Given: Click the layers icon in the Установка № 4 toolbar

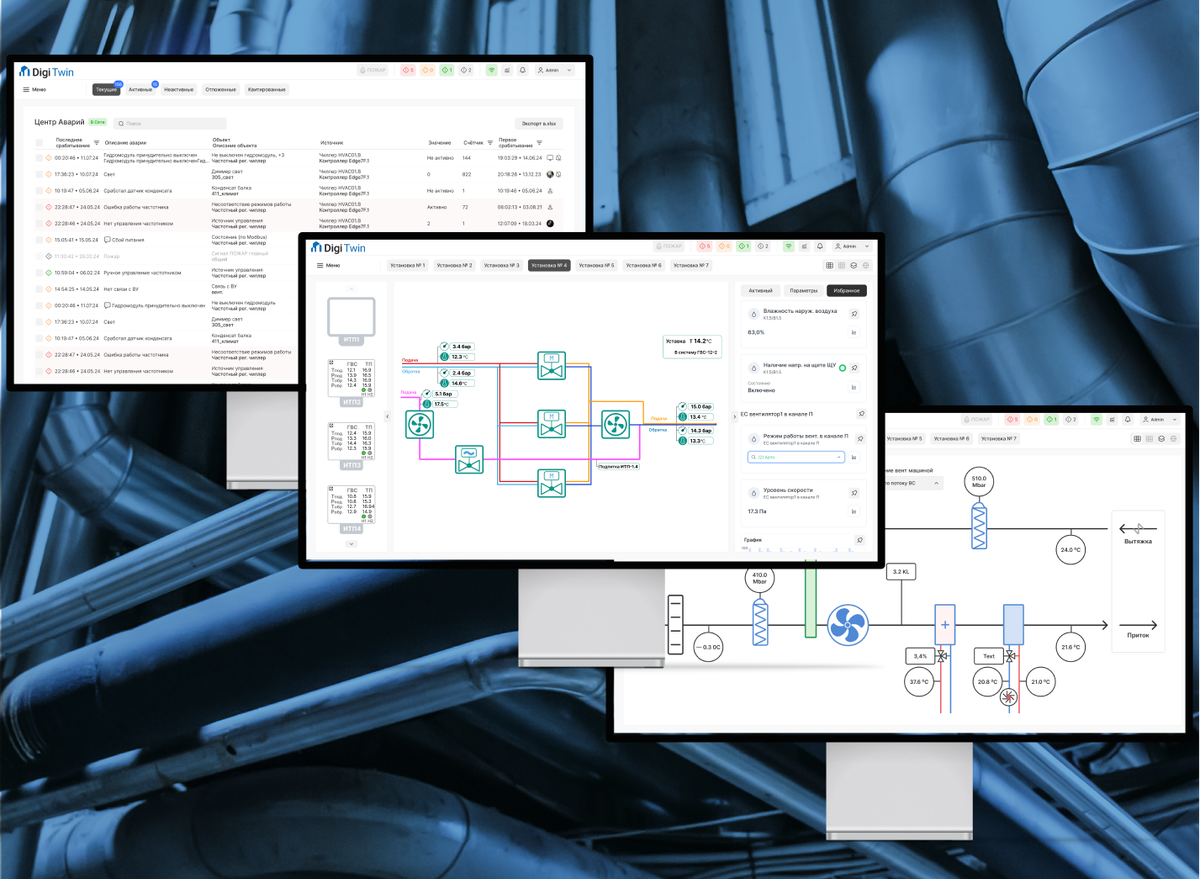Looking at the screenshot, I should click(x=853, y=266).
